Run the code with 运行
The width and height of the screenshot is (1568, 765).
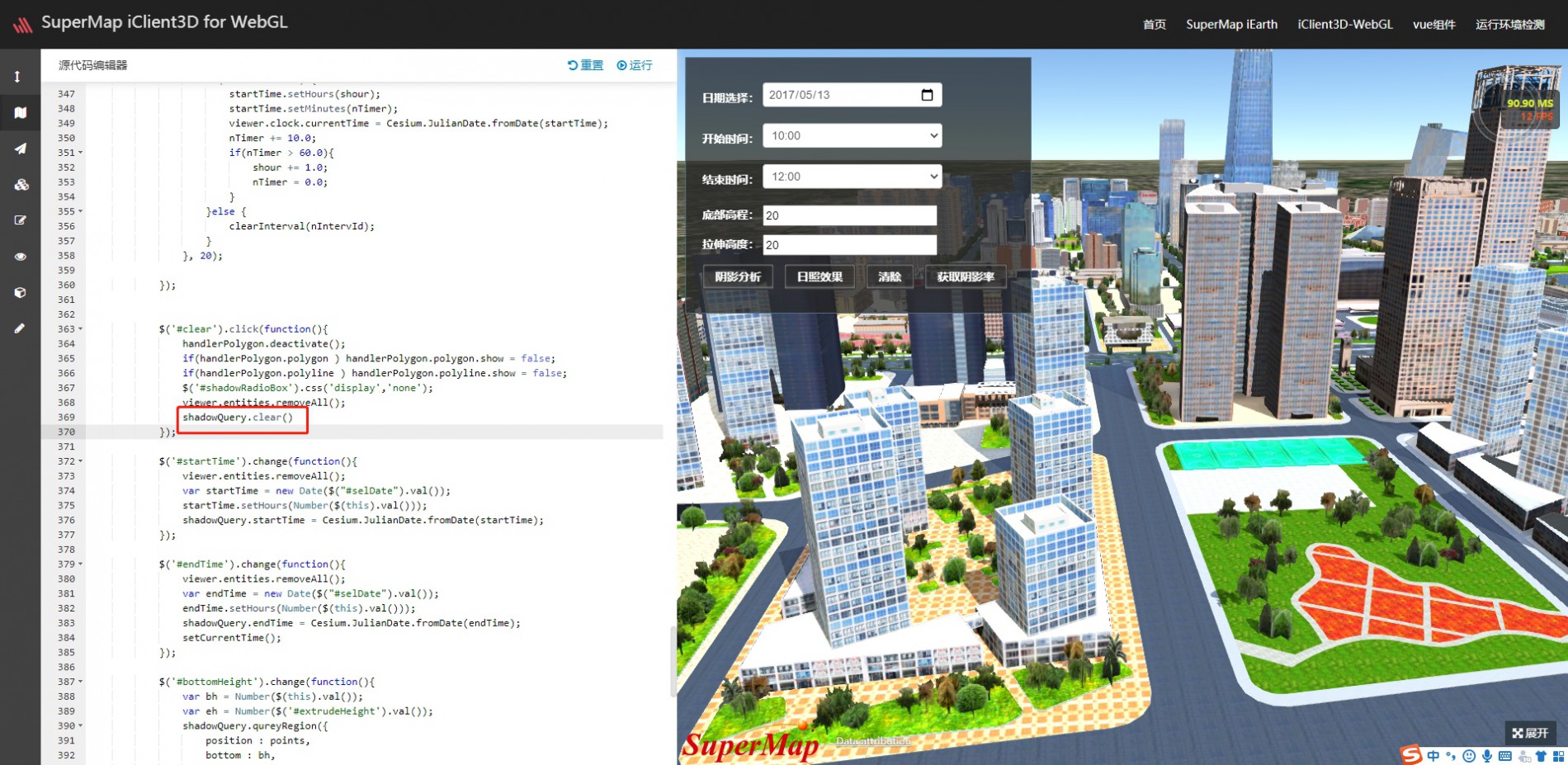pyautogui.click(x=635, y=65)
